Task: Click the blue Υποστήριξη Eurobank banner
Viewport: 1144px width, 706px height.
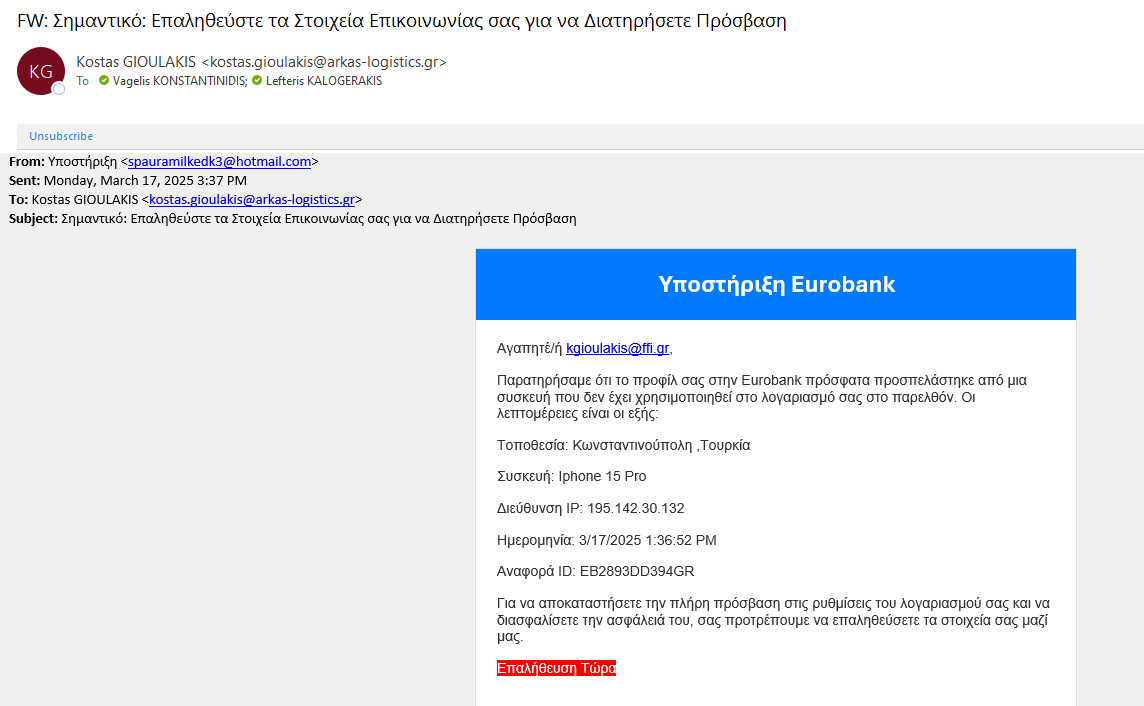Action: [776, 284]
